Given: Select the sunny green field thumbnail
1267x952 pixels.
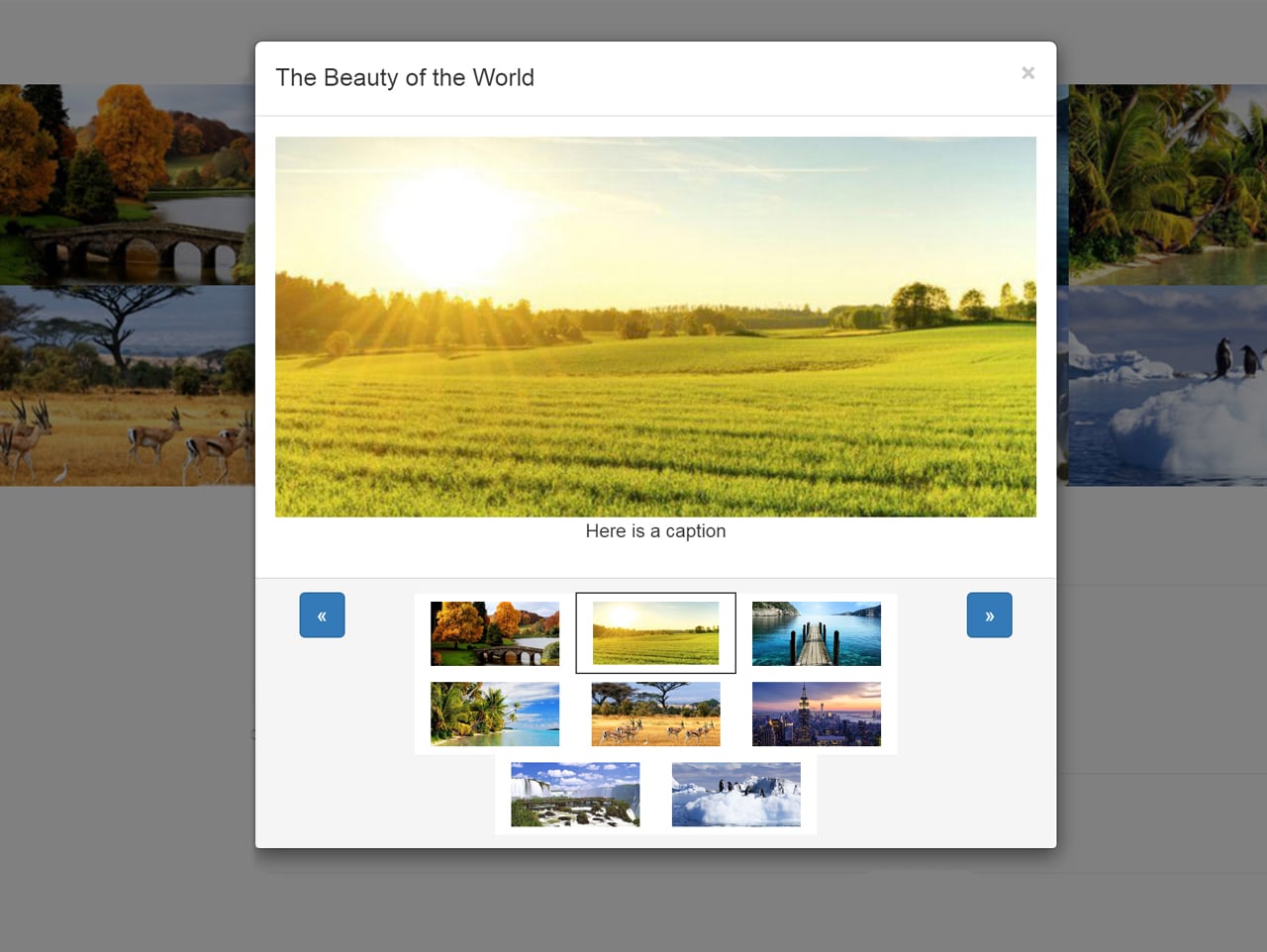Looking at the screenshot, I should coord(655,632).
